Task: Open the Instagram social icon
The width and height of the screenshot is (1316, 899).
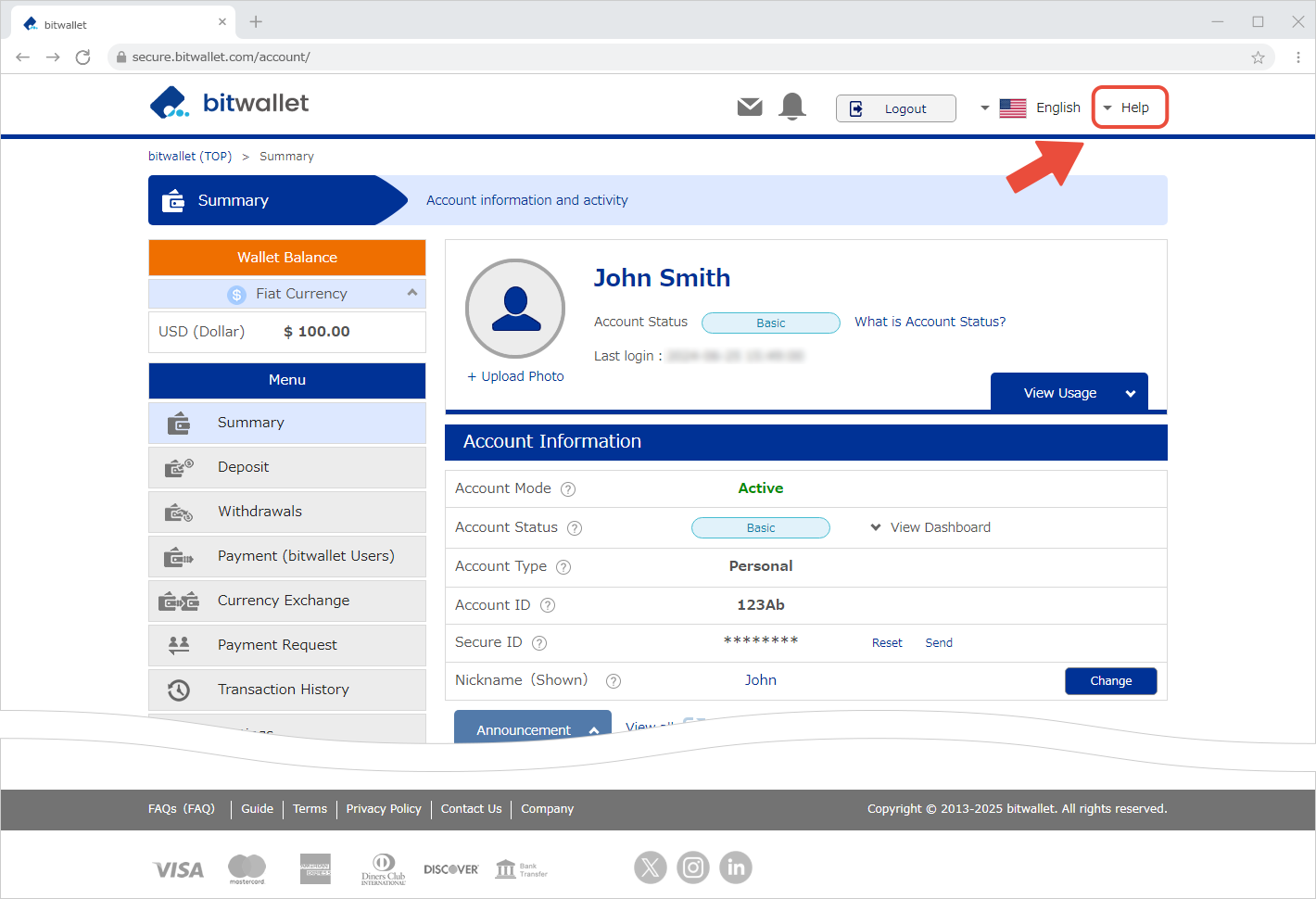Action: pyautogui.click(x=693, y=867)
